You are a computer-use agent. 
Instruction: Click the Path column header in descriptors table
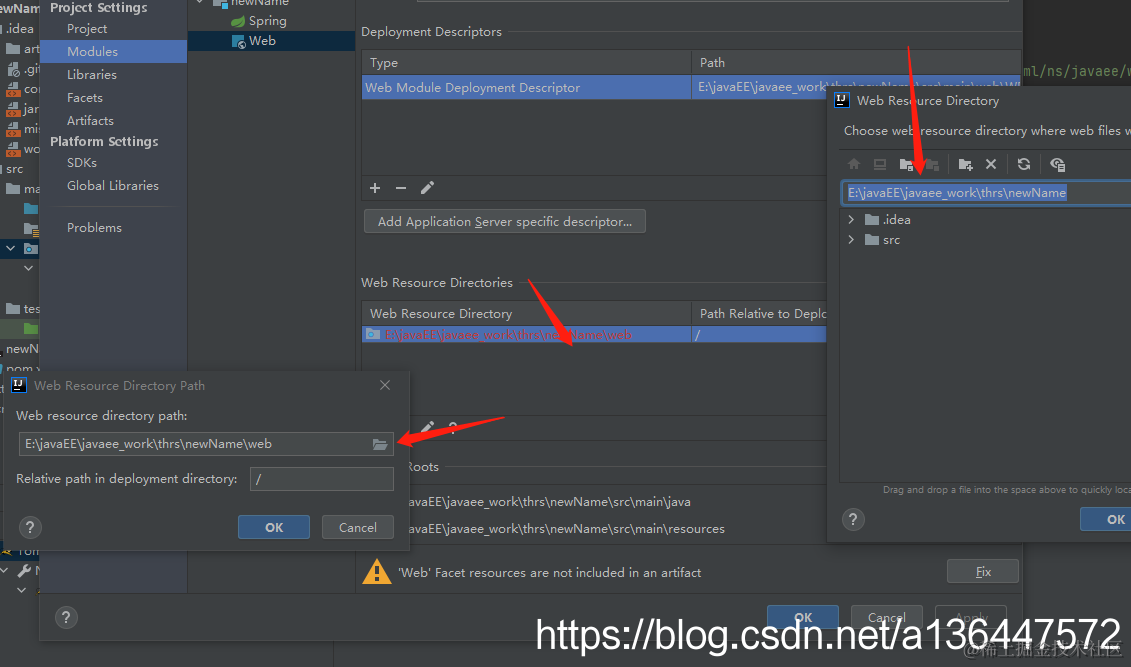[x=856, y=63]
